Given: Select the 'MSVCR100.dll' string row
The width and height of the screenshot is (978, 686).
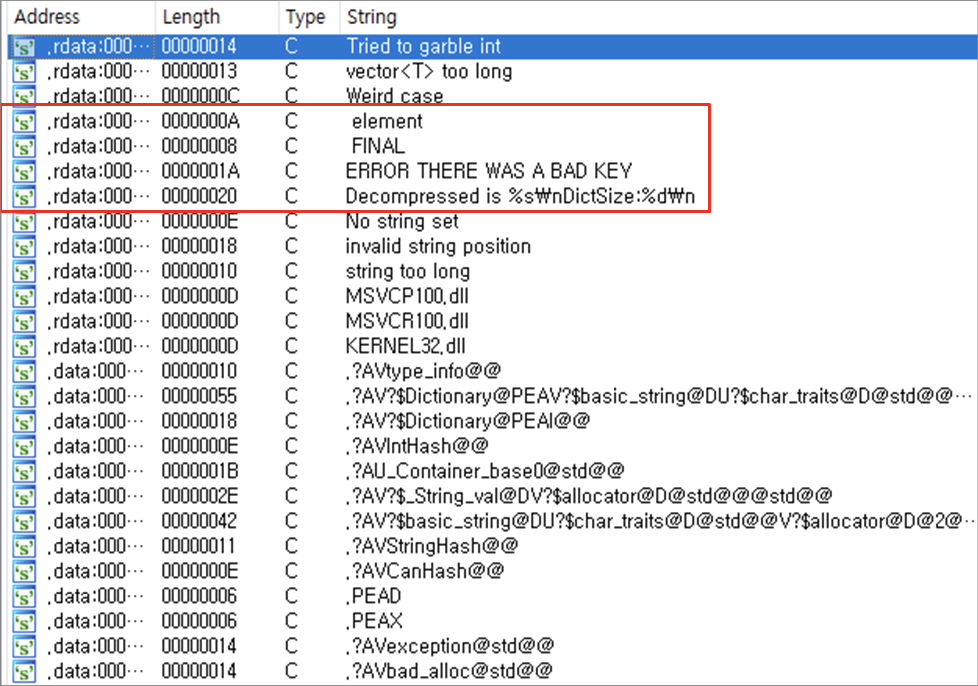Looking at the screenshot, I should tap(407, 321).
